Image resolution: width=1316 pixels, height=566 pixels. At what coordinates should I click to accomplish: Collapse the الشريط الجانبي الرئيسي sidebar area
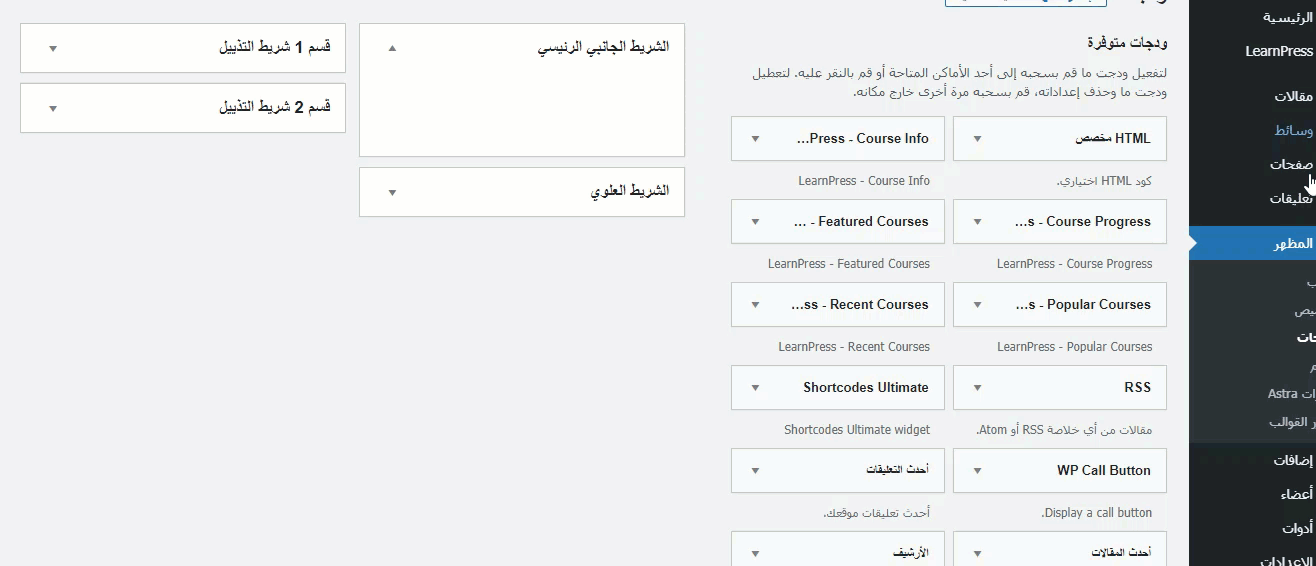pos(392,48)
